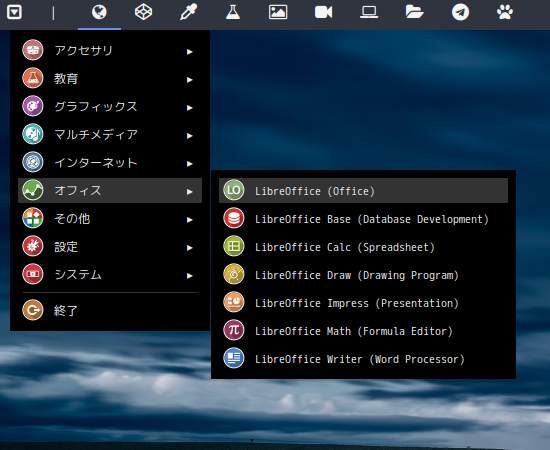Open the laptop icon in top panel

369,12
